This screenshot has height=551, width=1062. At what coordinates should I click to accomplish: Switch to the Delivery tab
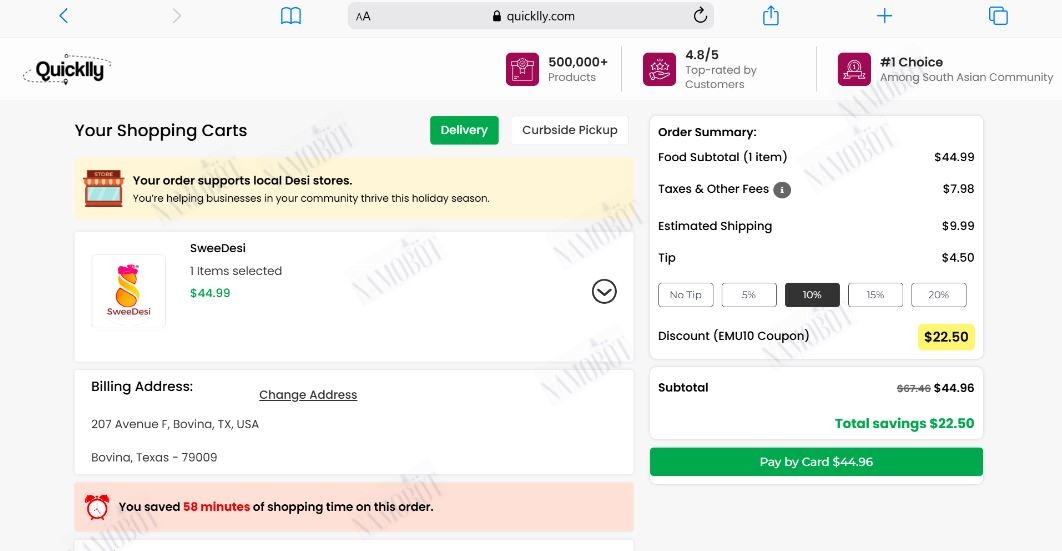click(x=464, y=130)
